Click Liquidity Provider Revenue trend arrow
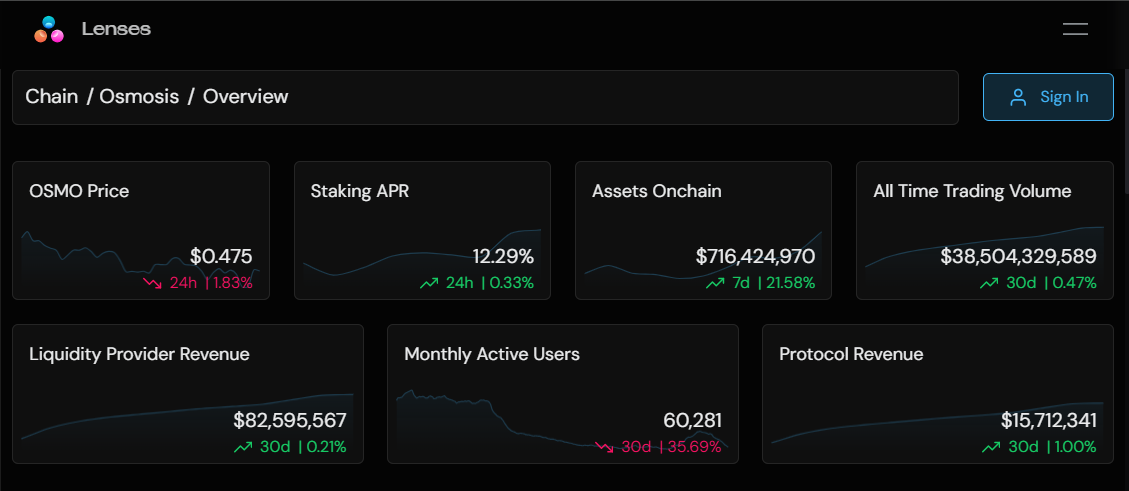Screen dimensions: 1129x491 pyautogui.click(x=242, y=447)
